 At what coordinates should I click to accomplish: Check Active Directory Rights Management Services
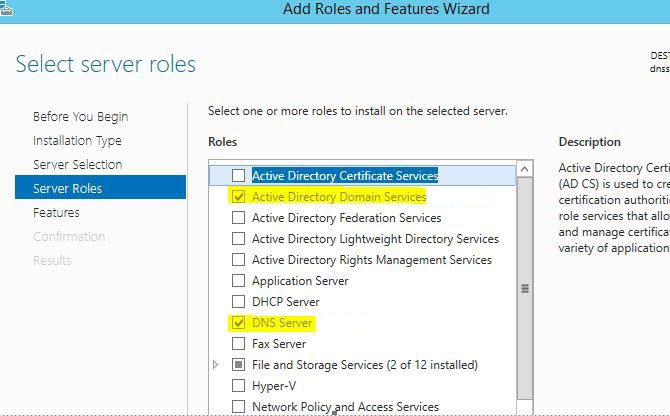tap(238, 260)
